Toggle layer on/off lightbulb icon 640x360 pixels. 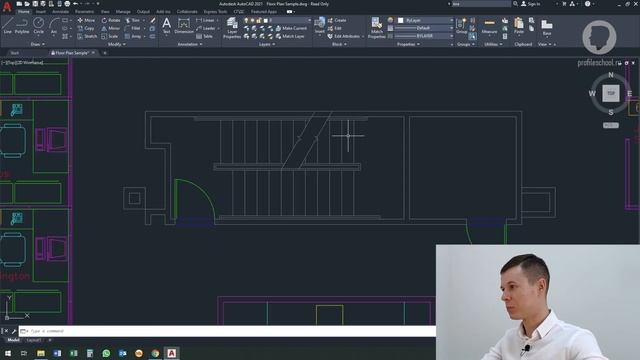246,20
